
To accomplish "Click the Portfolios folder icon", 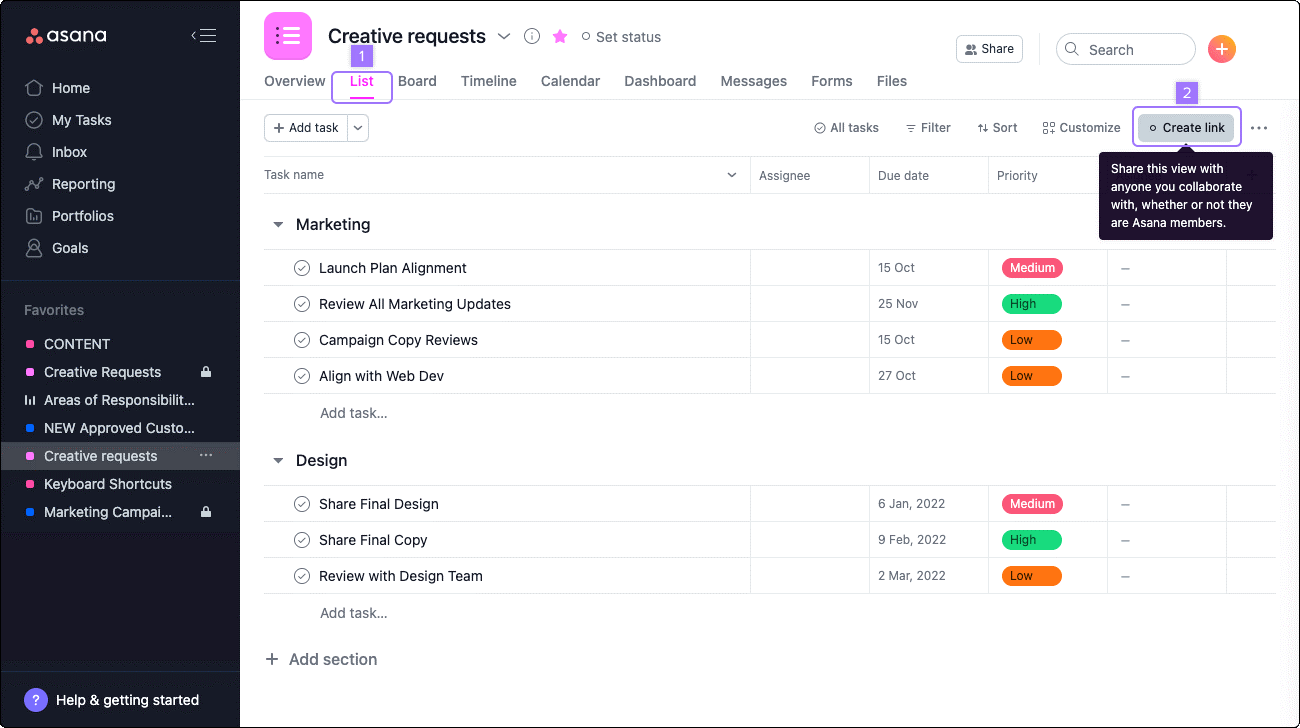I will pos(34,216).
